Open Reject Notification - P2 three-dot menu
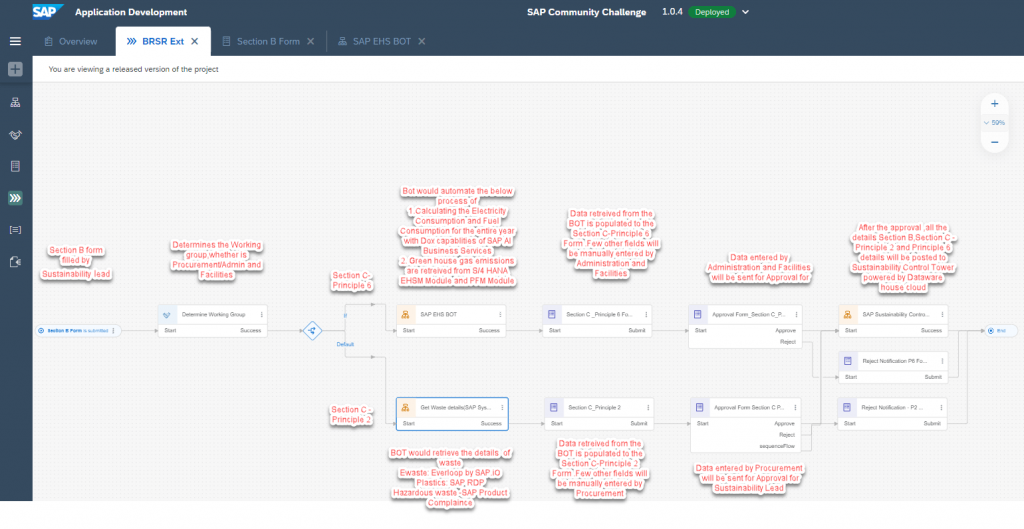The height and width of the screenshot is (529, 1024). [x=941, y=408]
